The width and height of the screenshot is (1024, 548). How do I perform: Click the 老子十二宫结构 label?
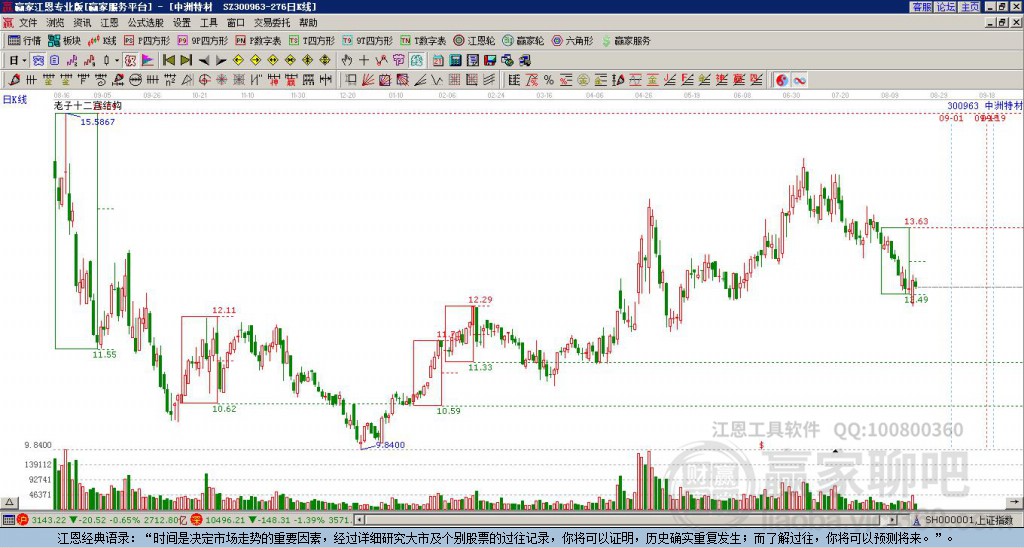click(x=88, y=106)
